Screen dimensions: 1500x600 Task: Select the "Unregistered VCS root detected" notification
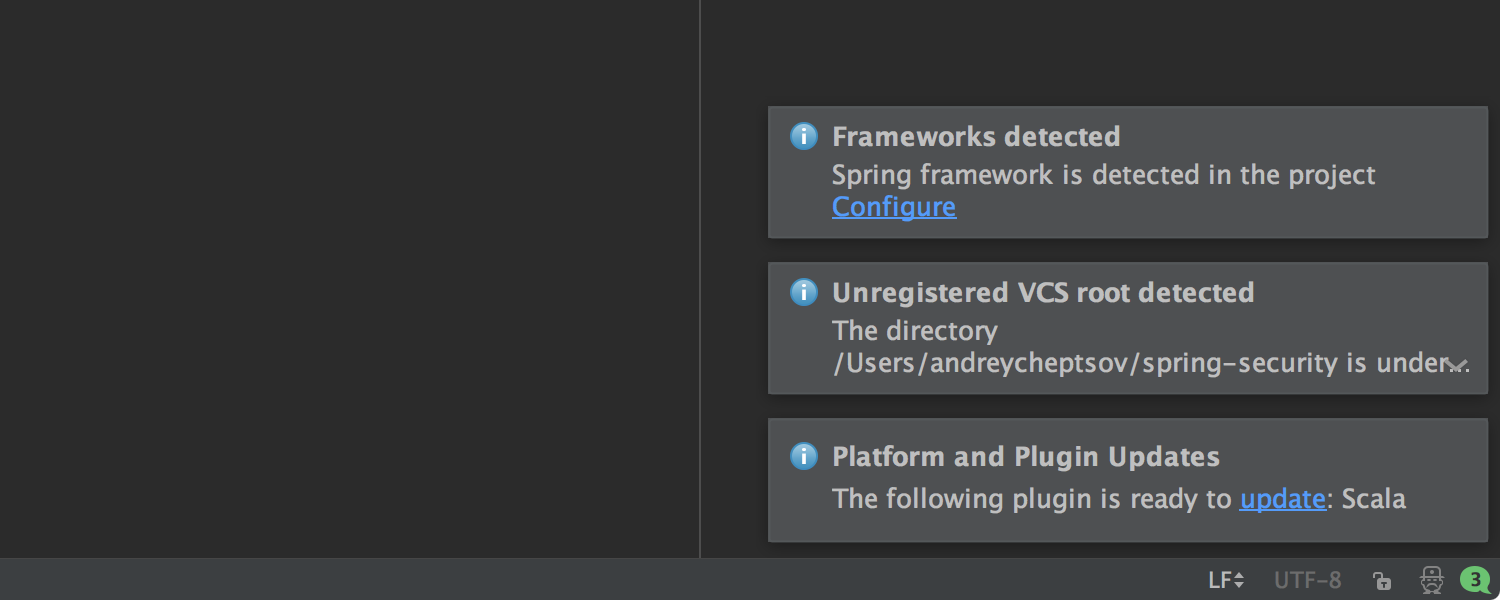pyautogui.click(x=1128, y=328)
